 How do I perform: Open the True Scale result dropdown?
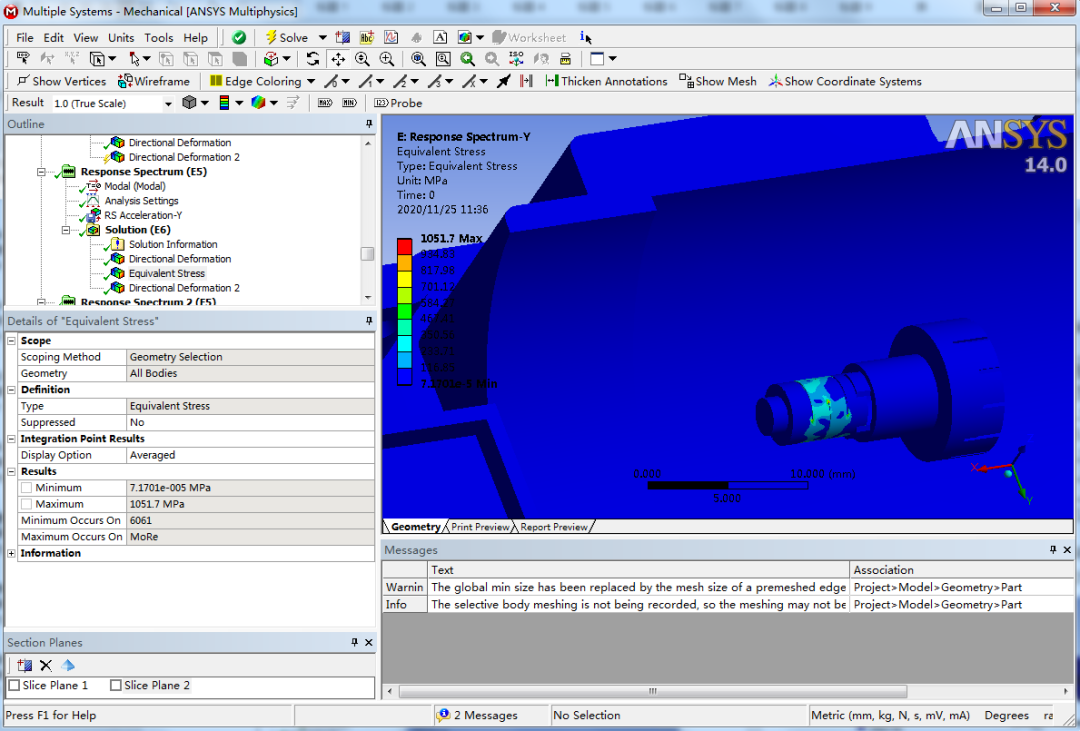[x=168, y=102]
